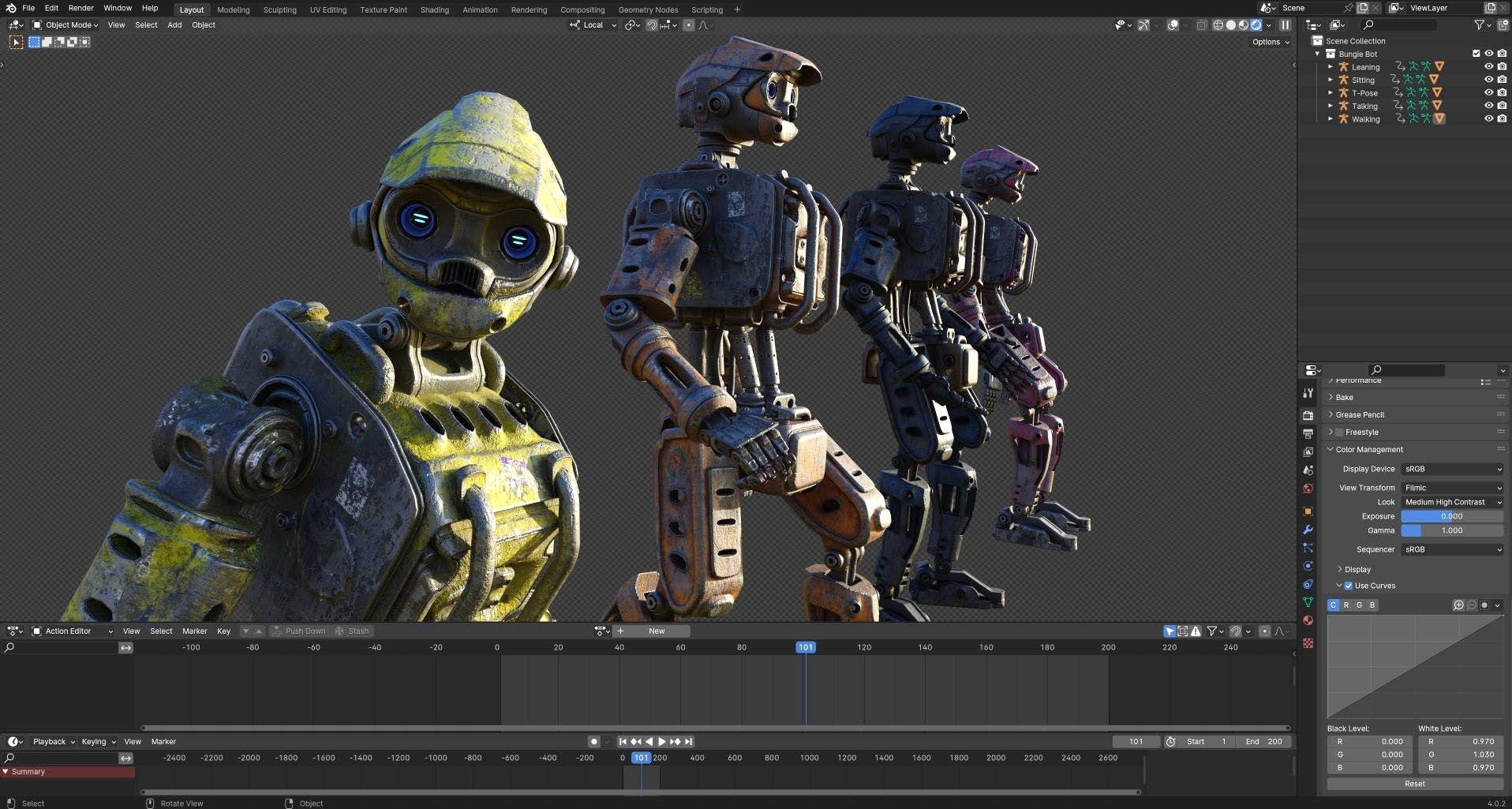Click the New button in the Action Editor
The height and width of the screenshot is (809, 1512).
[656, 631]
